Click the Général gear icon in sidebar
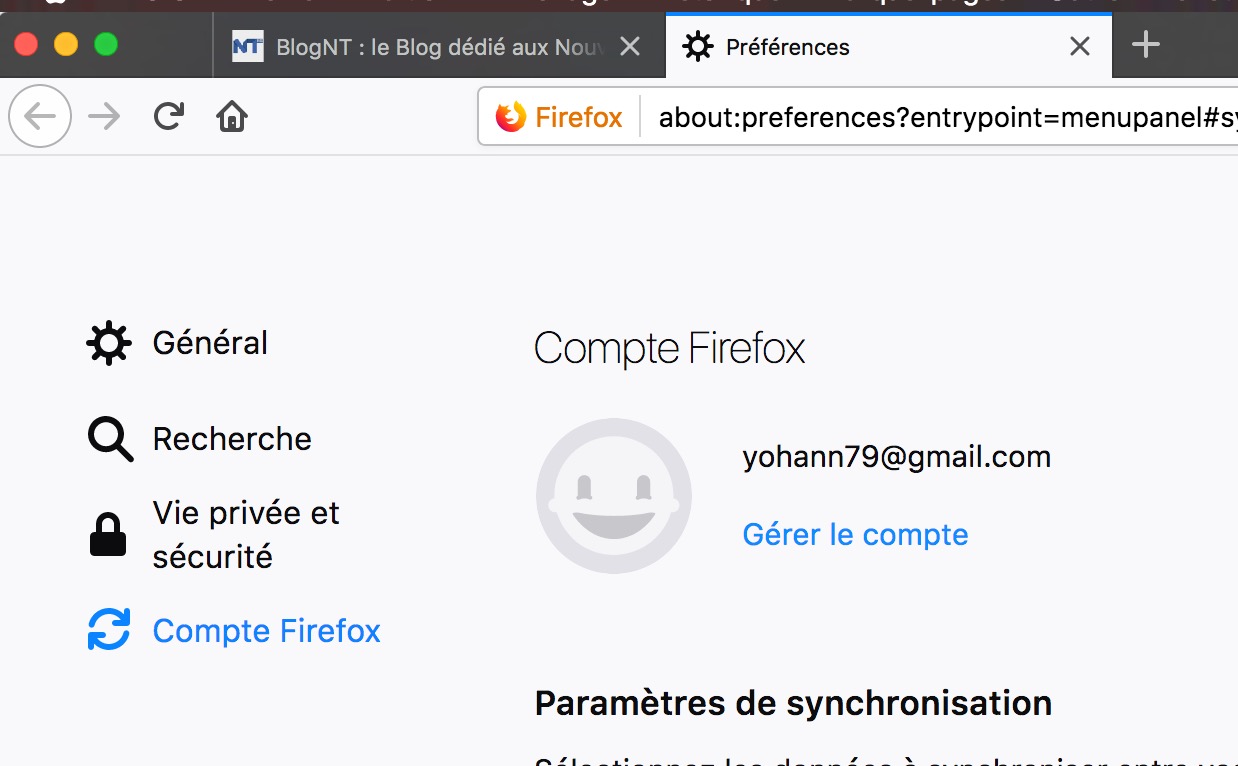 pos(109,343)
